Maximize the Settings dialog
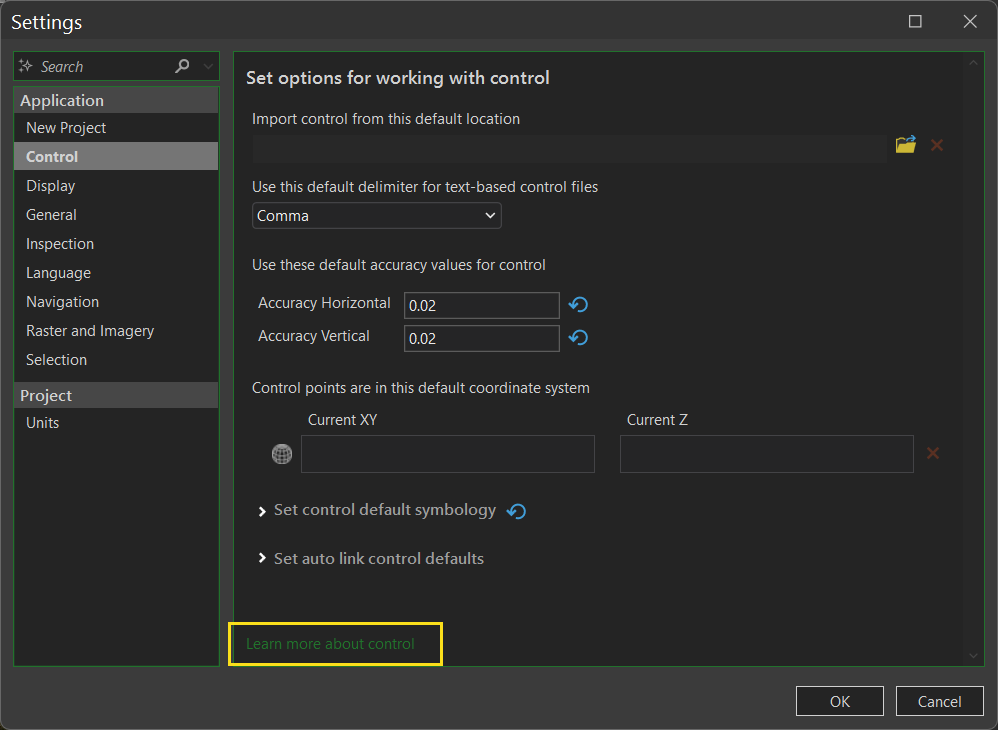 (x=915, y=22)
